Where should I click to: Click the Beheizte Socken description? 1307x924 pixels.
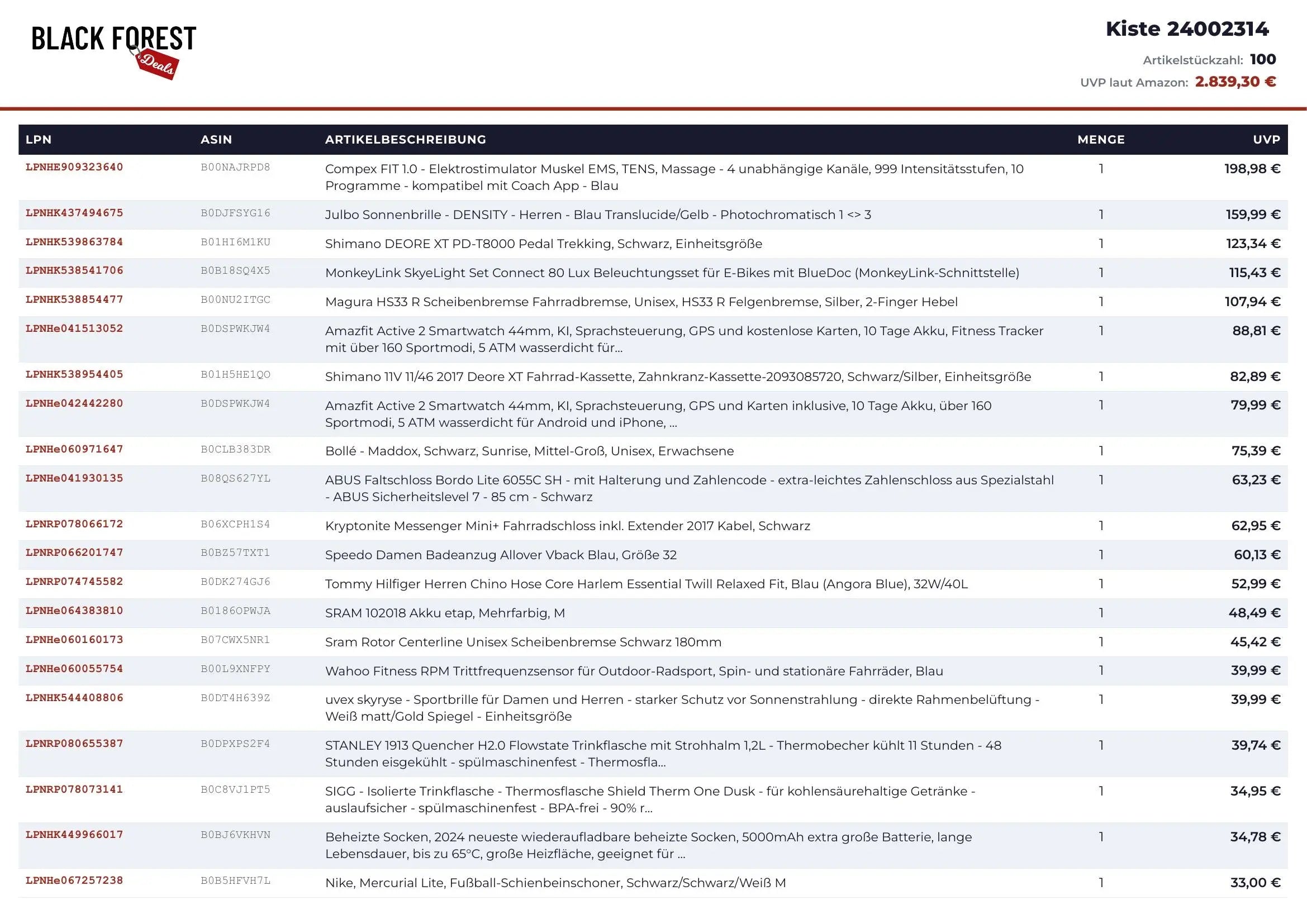tap(648, 845)
